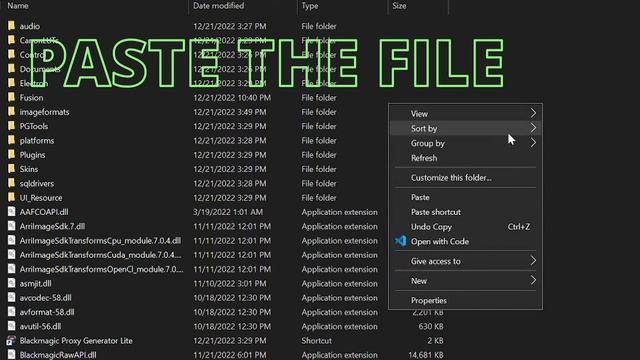640x360 pixels.
Task: Click the 14,681 KB size cell
Action: click(x=426, y=355)
